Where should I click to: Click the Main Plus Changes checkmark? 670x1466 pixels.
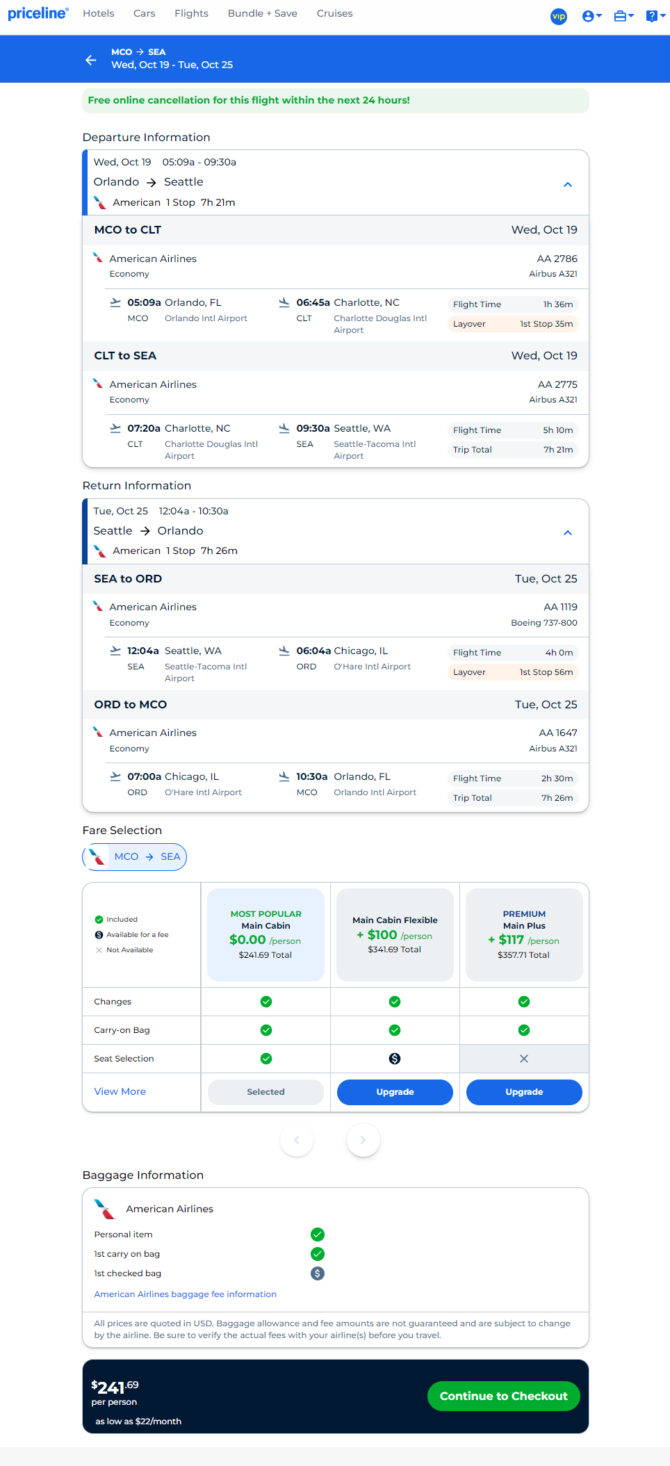coord(524,1002)
